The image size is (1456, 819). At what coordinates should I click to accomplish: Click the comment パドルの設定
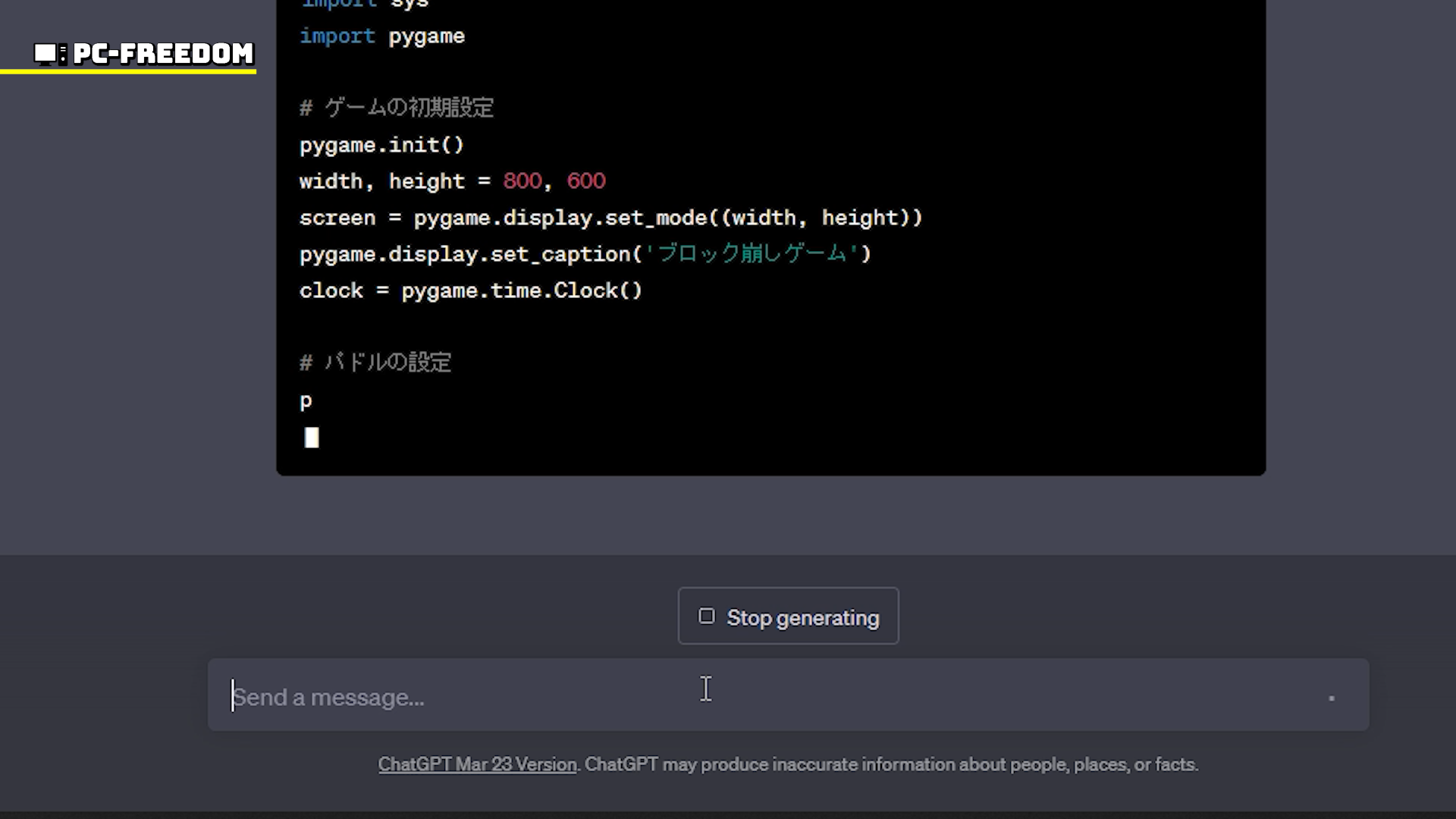point(387,362)
